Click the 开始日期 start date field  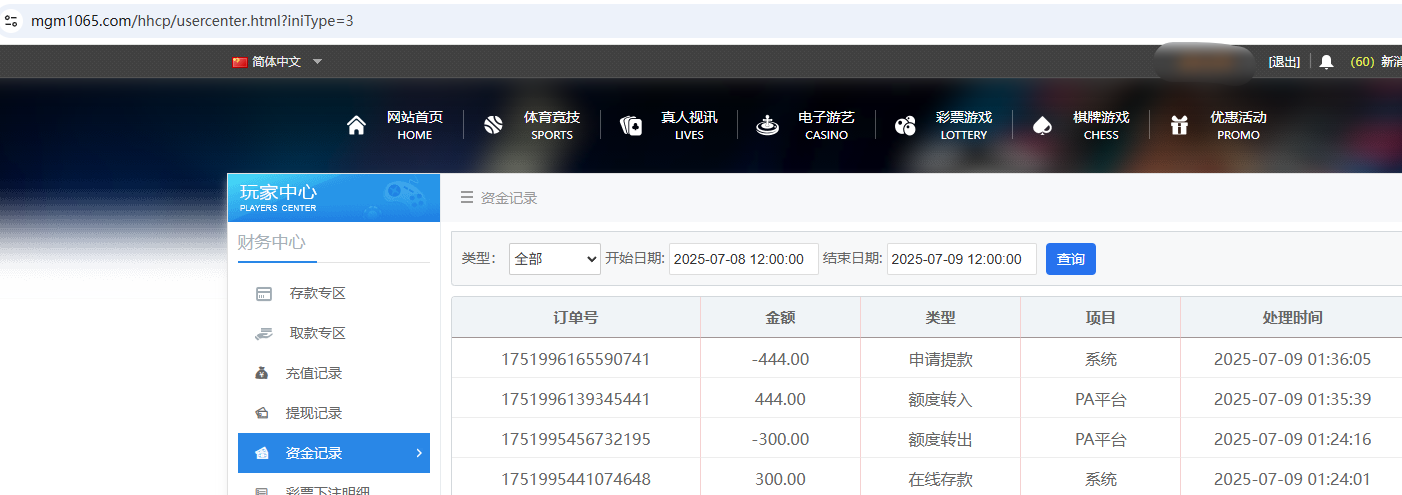(x=743, y=259)
